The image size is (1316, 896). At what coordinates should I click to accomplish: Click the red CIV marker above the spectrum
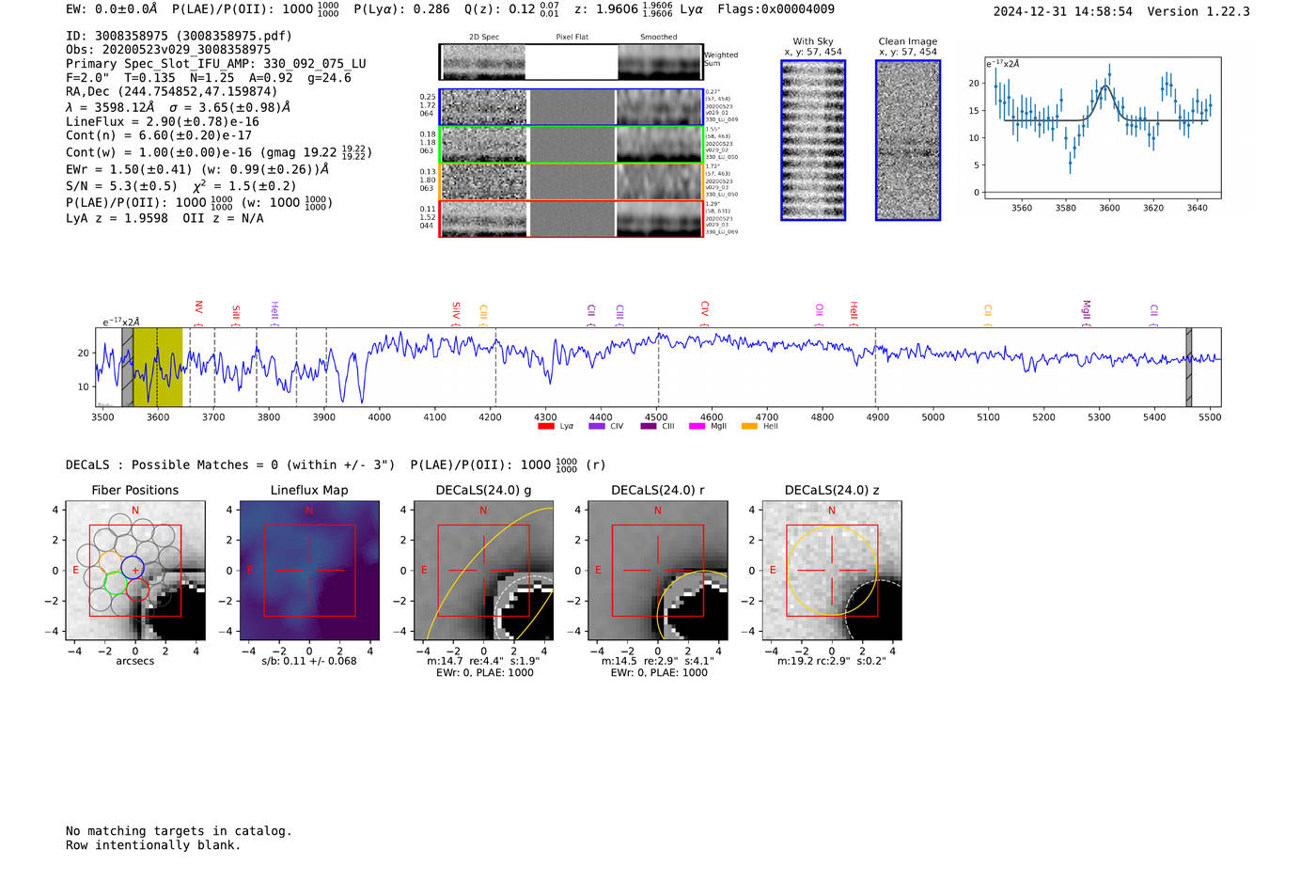(x=704, y=309)
